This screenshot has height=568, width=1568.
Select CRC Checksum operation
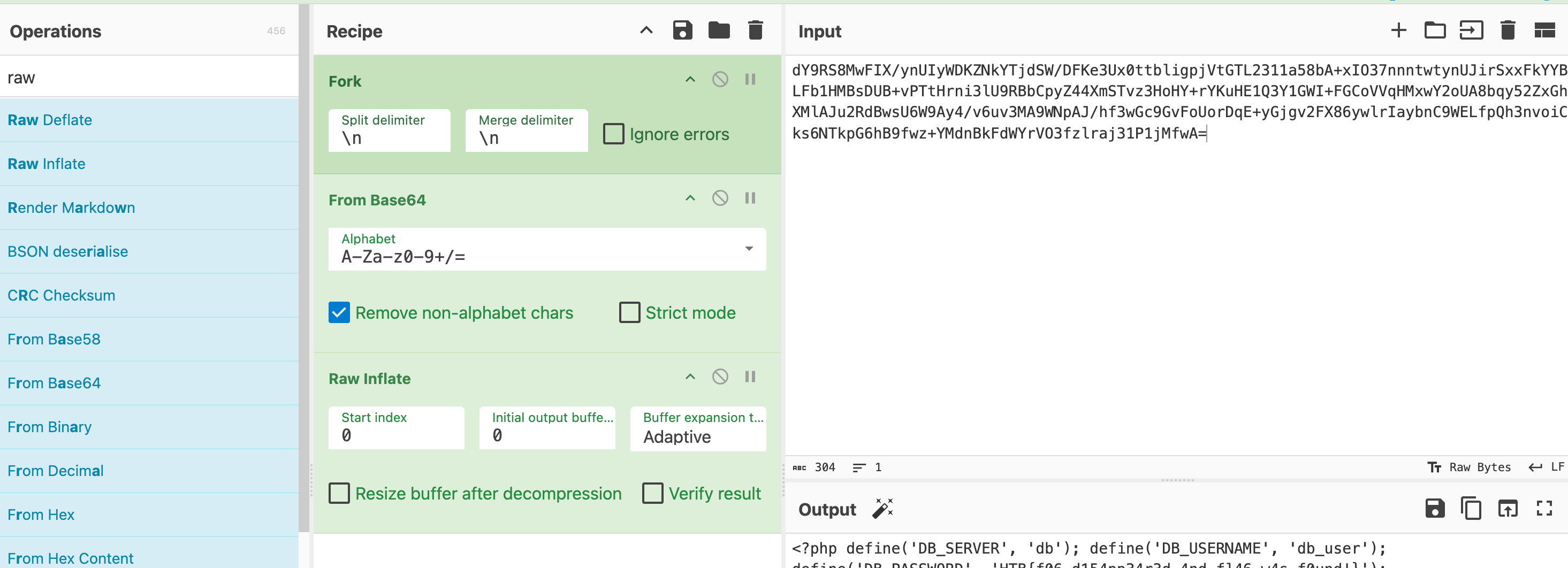coord(149,295)
